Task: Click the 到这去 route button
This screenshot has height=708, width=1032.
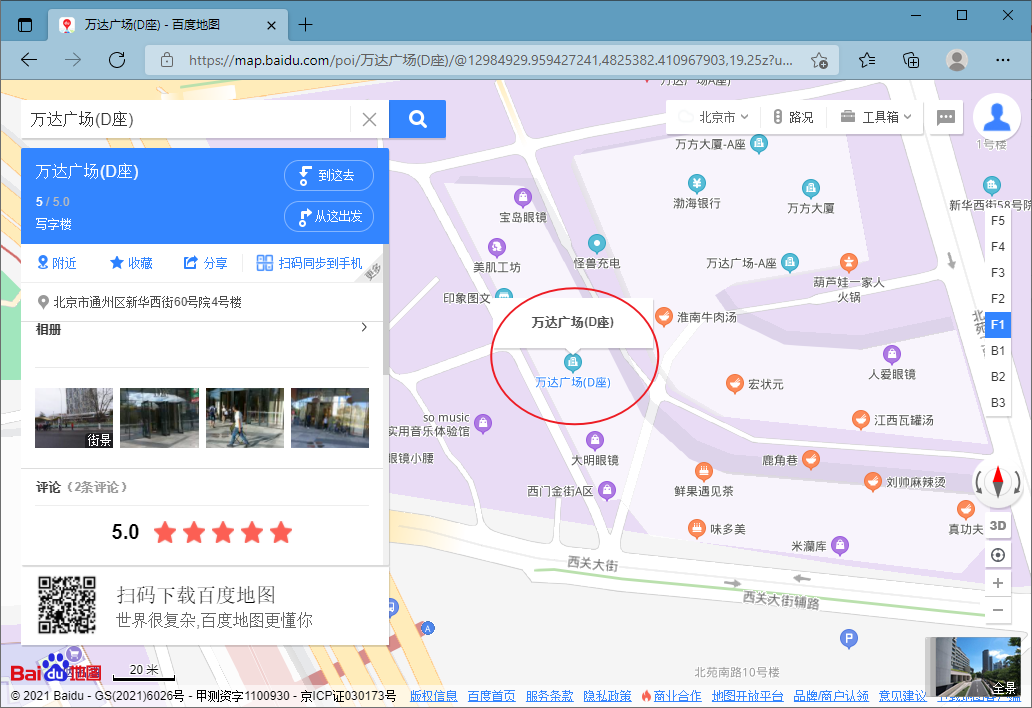Action: pos(328,176)
